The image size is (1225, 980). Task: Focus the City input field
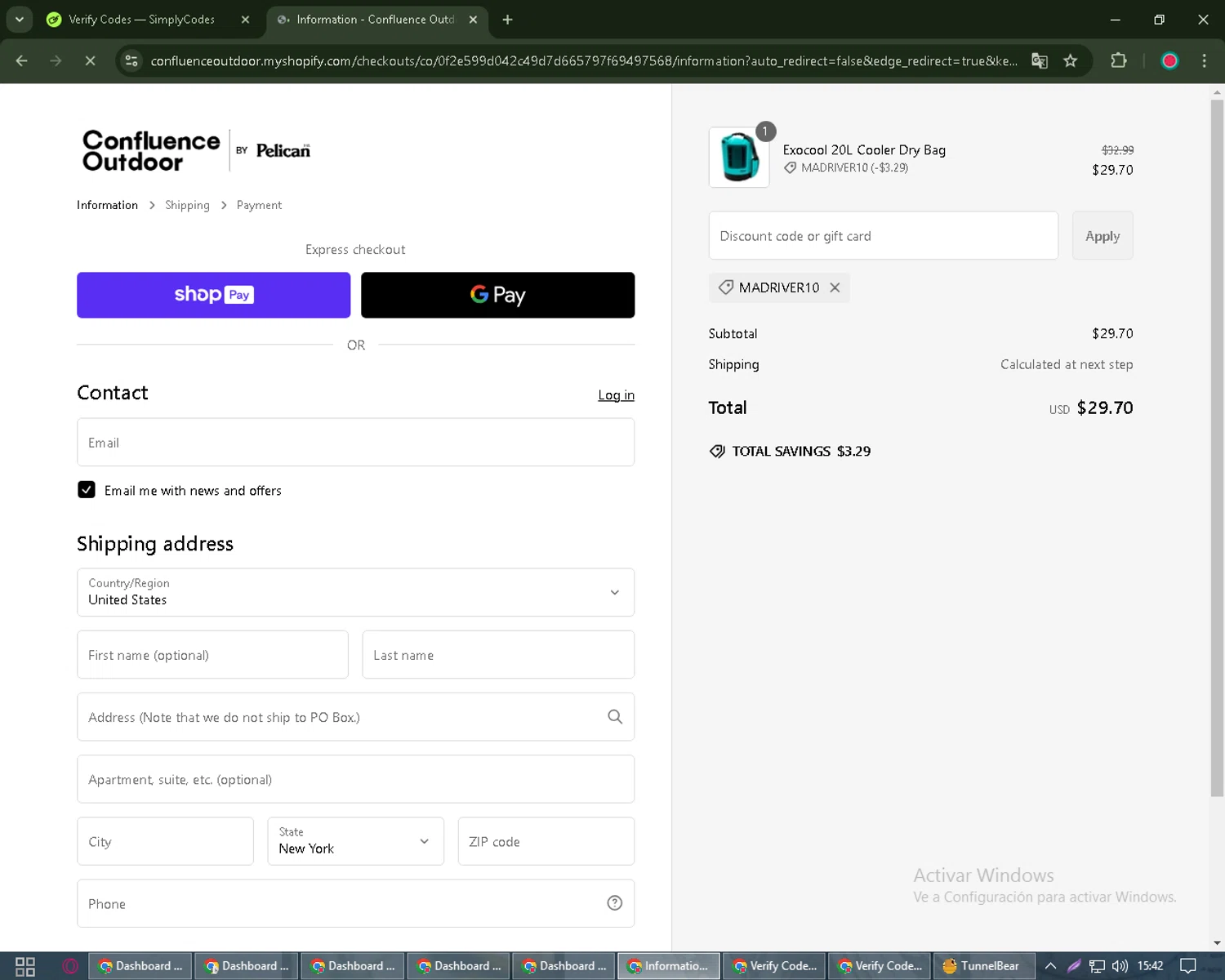[165, 841]
